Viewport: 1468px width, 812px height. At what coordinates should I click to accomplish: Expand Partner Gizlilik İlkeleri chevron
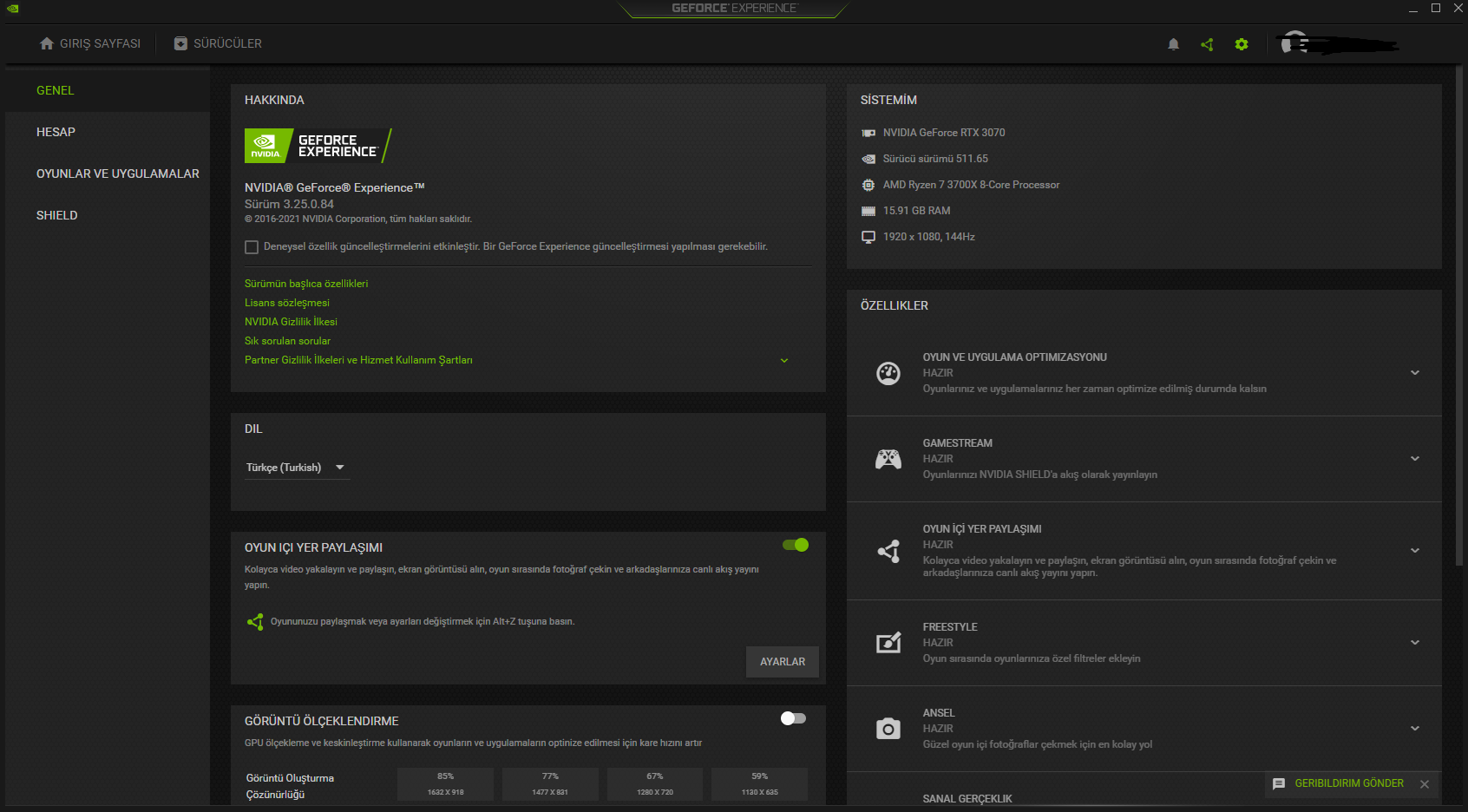click(784, 361)
